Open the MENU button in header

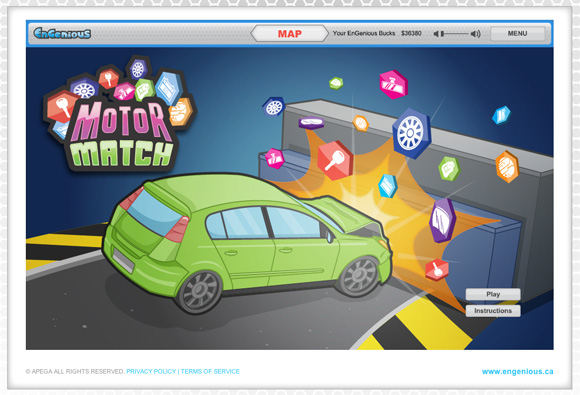click(517, 33)
